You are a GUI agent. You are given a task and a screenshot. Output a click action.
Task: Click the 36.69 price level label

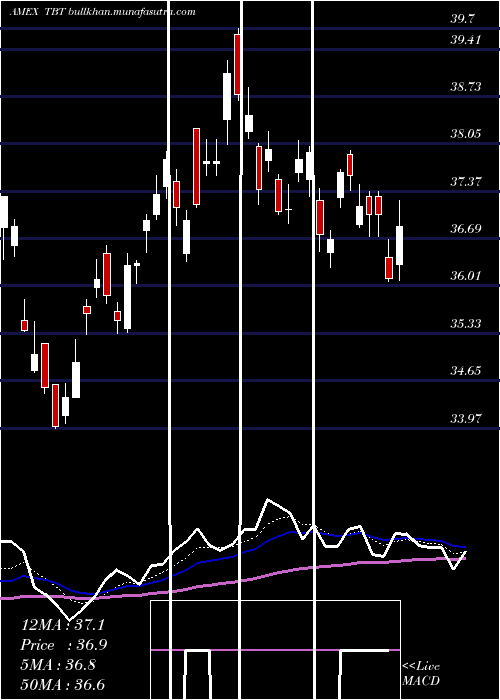(466, 229)
